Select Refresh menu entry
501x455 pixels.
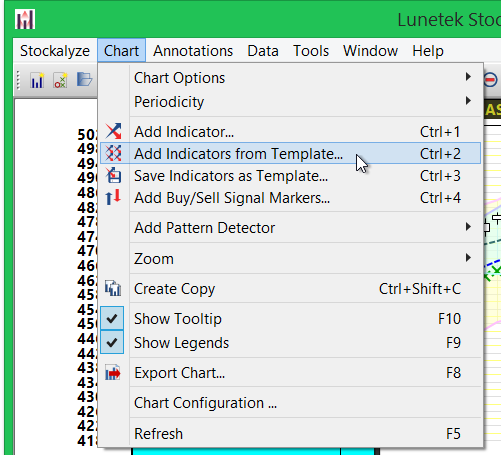(290, 434)
